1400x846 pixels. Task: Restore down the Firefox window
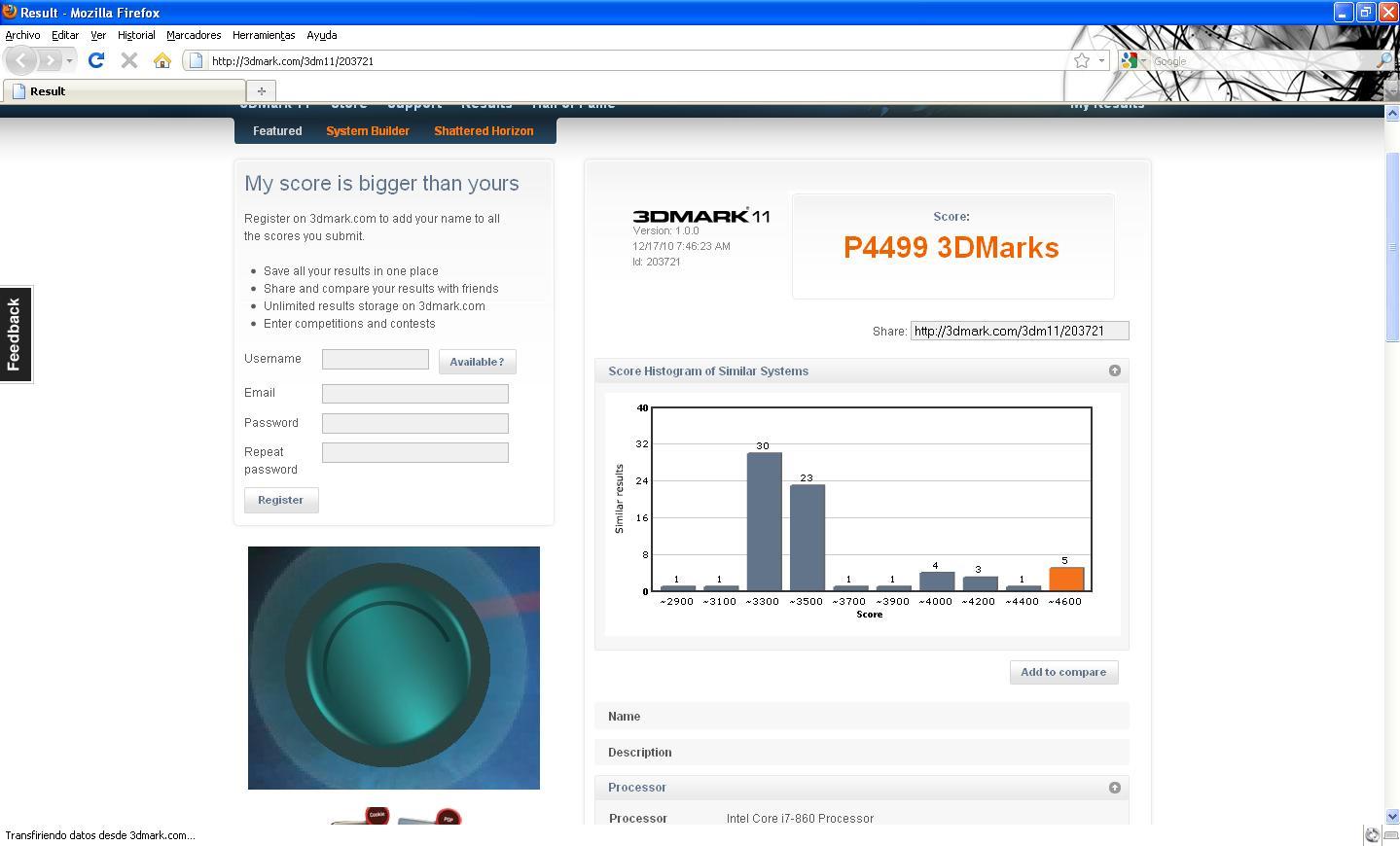coord(1366,12)
